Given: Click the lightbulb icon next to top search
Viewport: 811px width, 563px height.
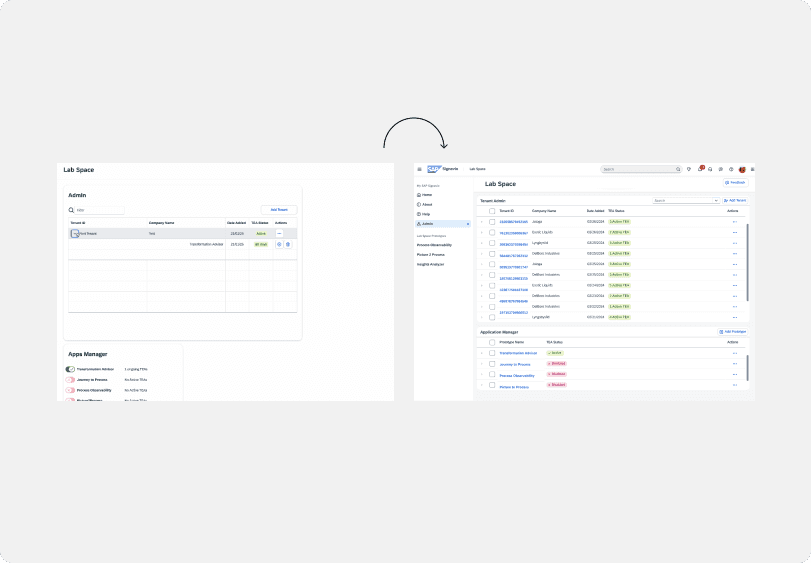Looking at the screenshot, I should pos(689,169).
